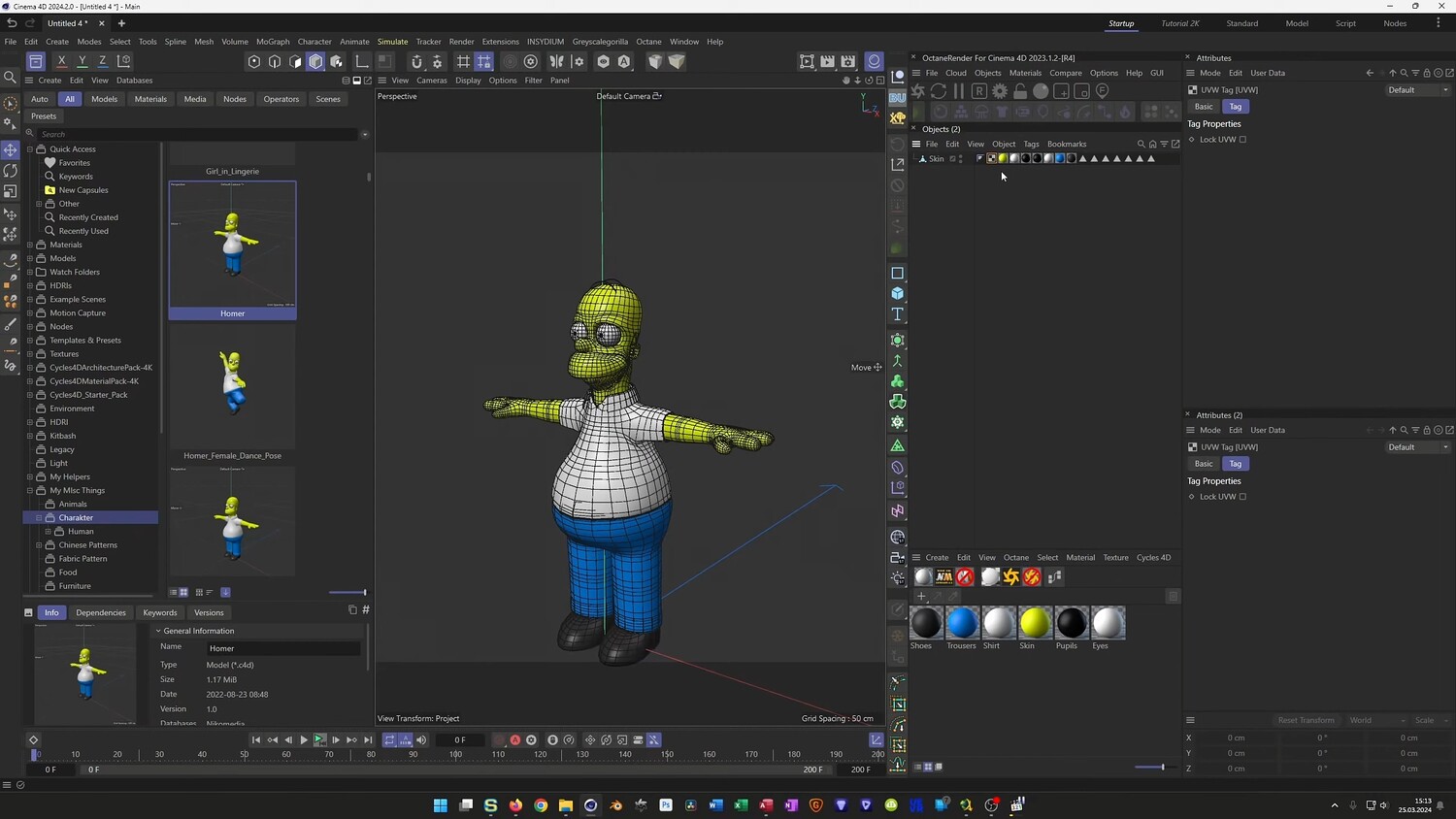This screenshot has height=819, width=1456.
Task: Enable Lock UVW checkbox in lower Attributes
Action: (x=1242, y=497)
